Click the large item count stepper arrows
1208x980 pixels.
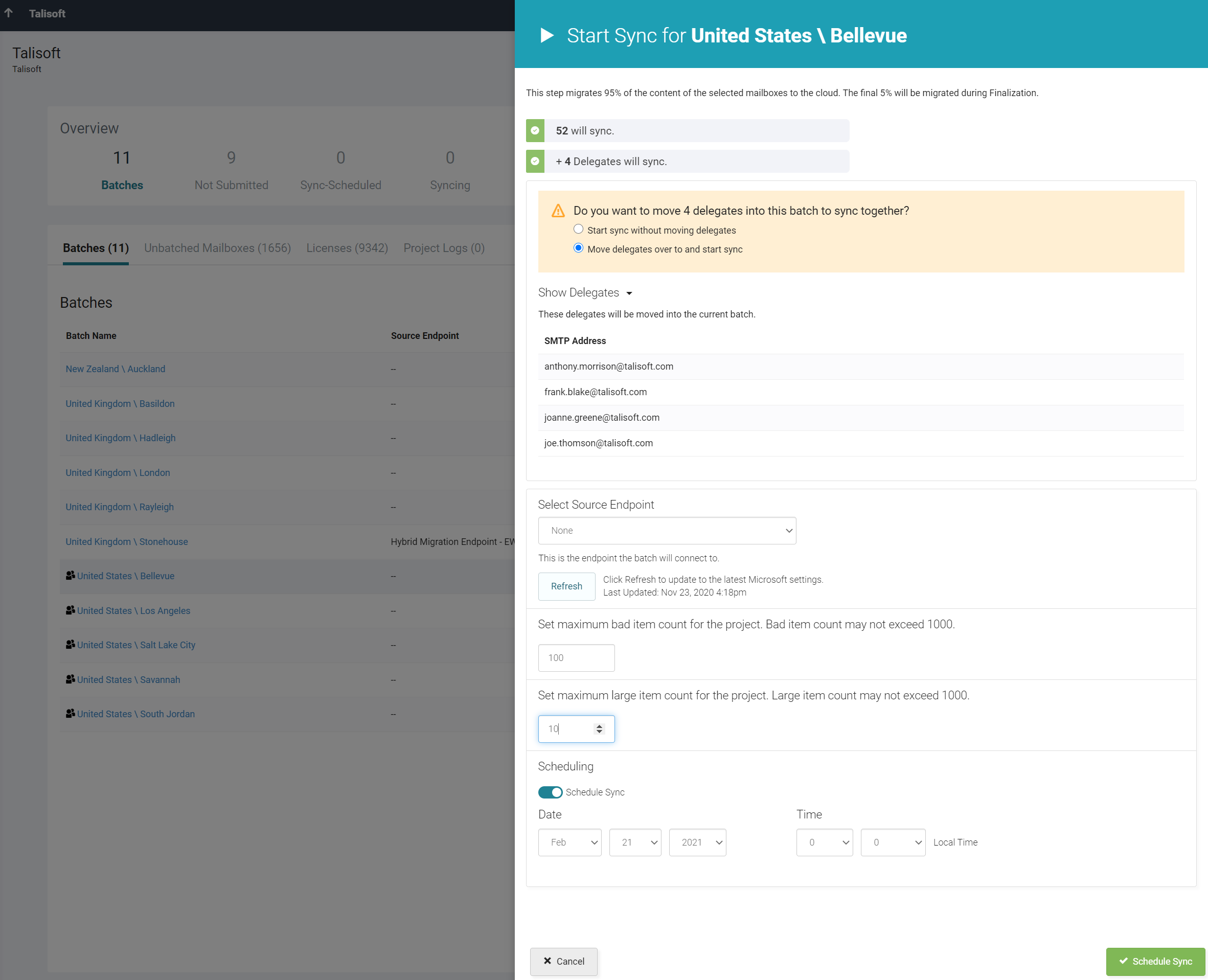[x=600, y=729]
